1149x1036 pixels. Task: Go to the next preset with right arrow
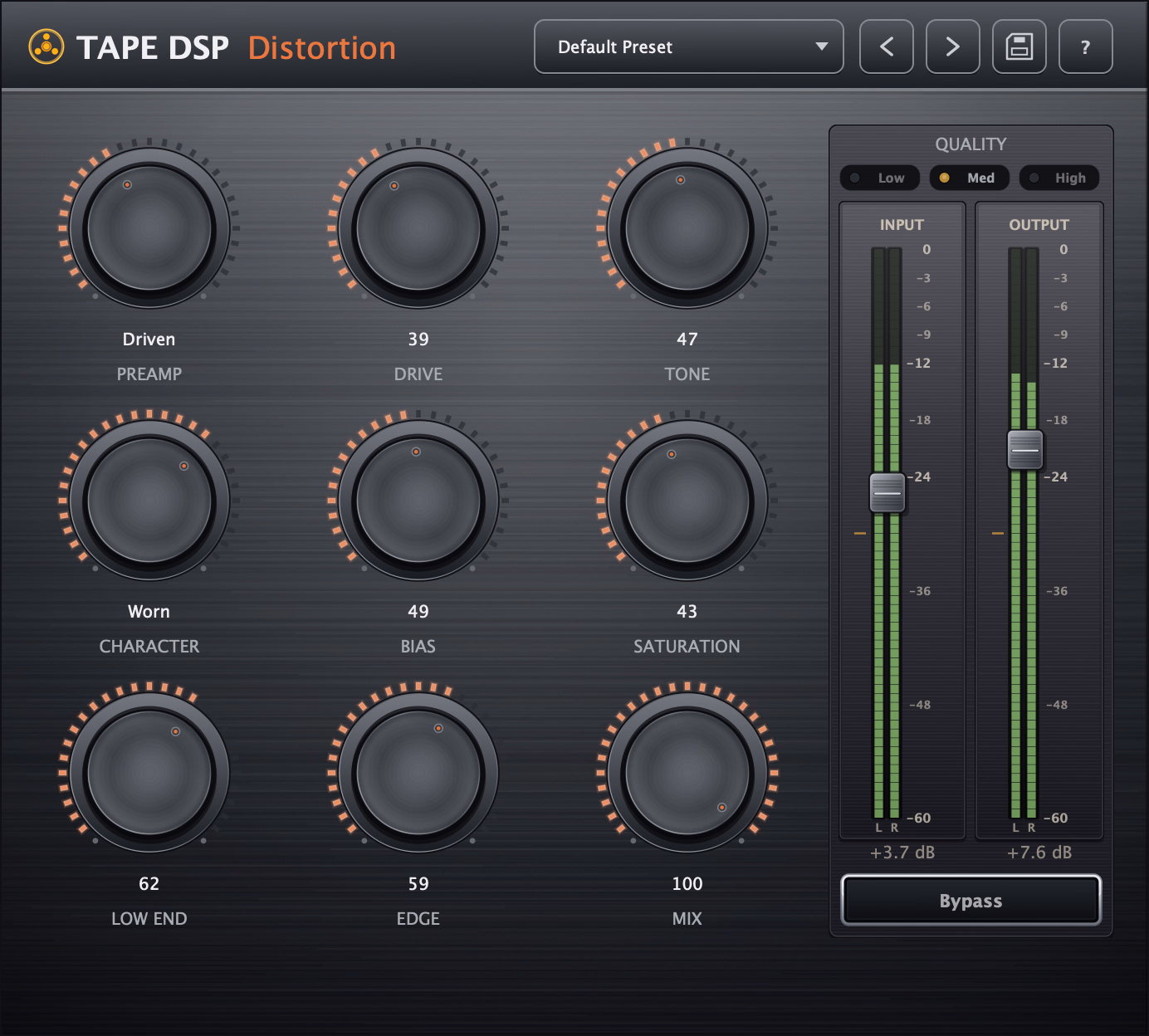[953, 46]
